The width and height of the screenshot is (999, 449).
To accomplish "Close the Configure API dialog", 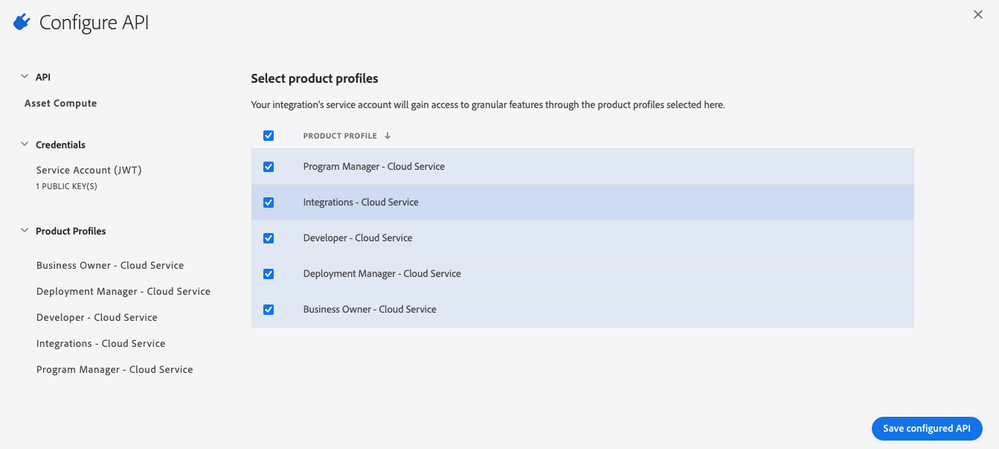I will pyautogui.click(x=978, y=14).
